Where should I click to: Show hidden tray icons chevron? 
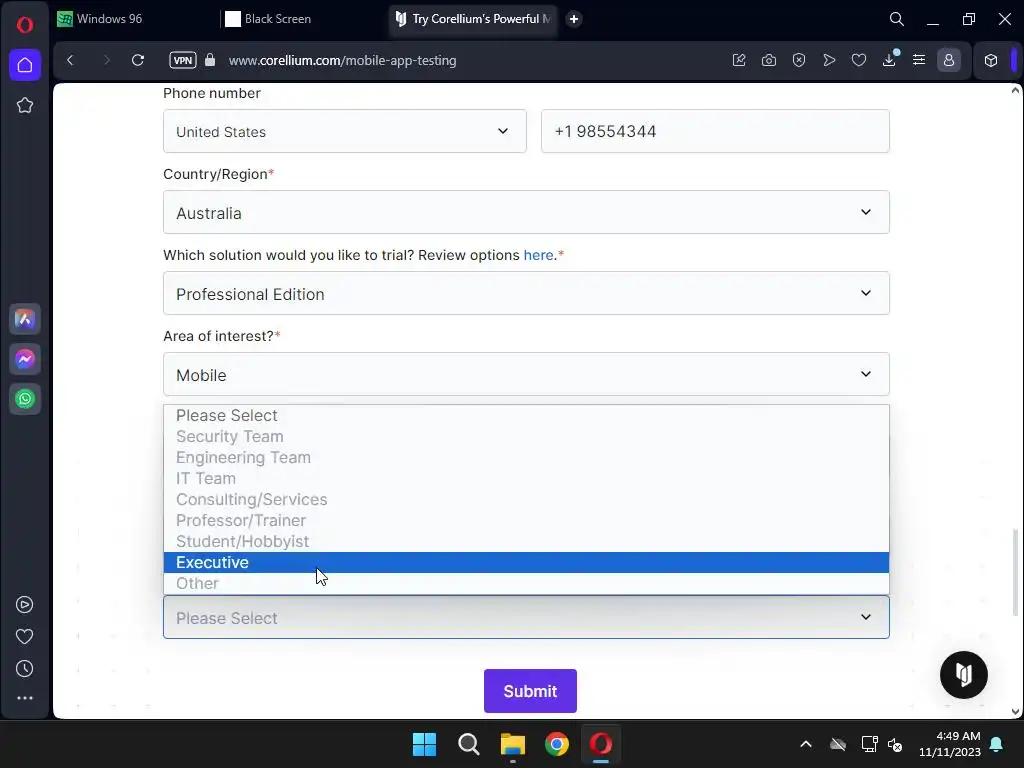point(806,744)
